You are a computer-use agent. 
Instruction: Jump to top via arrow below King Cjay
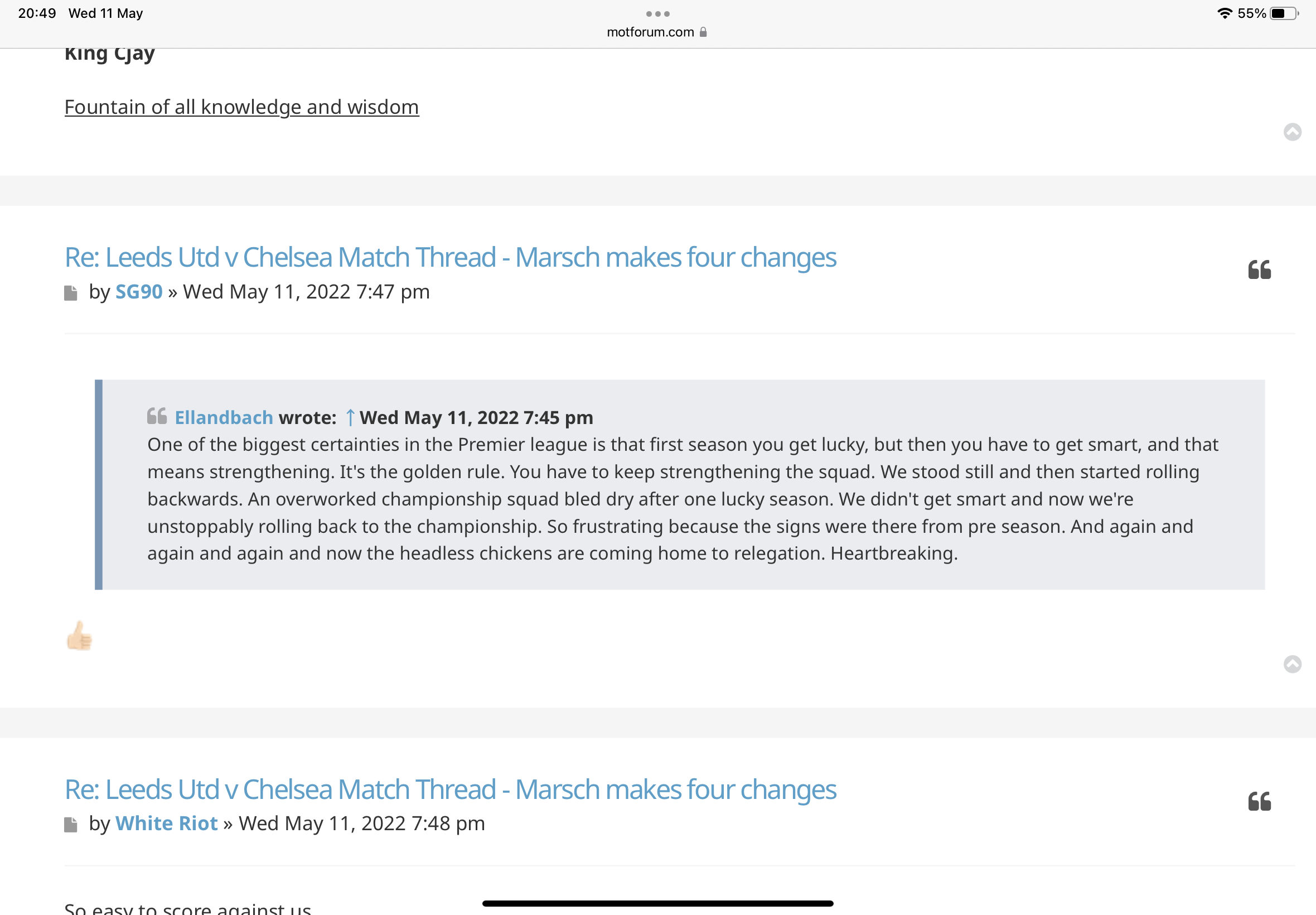(1293, 132)
